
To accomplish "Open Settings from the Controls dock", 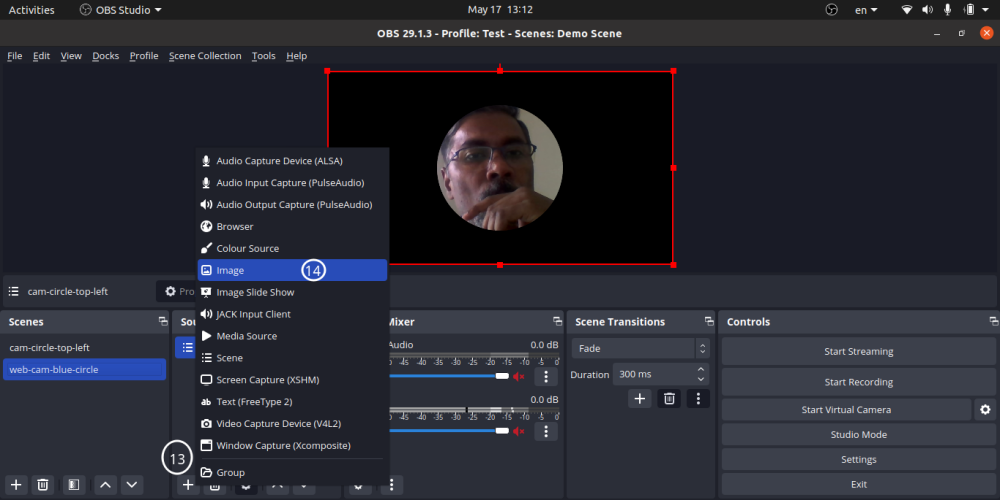I will coord(858,459).
